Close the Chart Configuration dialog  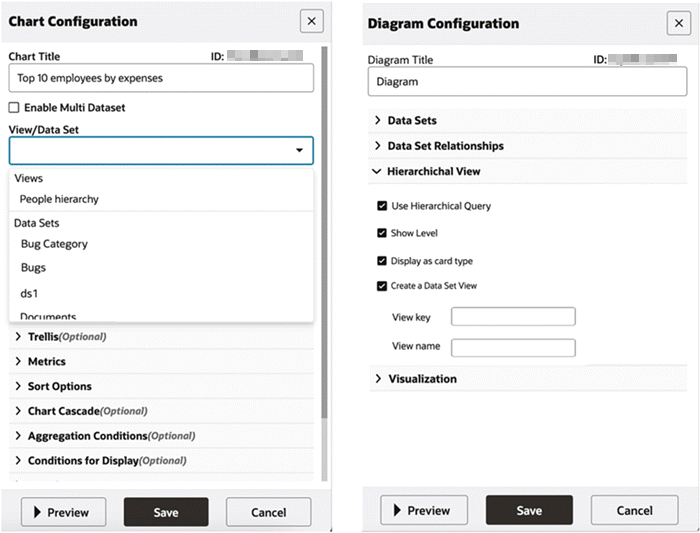point(312,21)
